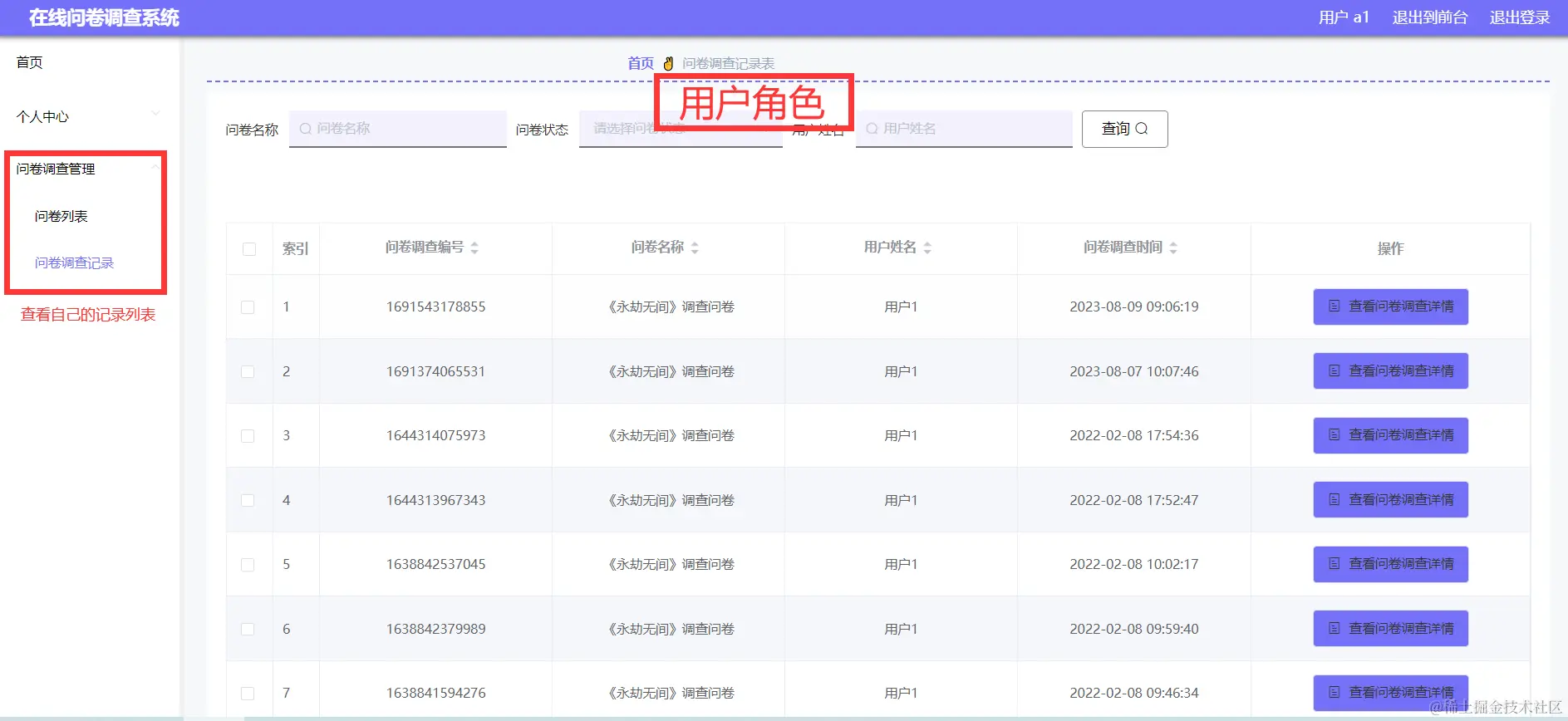Check the box for row 2 (1691374065531)

[x=248, y=371]
